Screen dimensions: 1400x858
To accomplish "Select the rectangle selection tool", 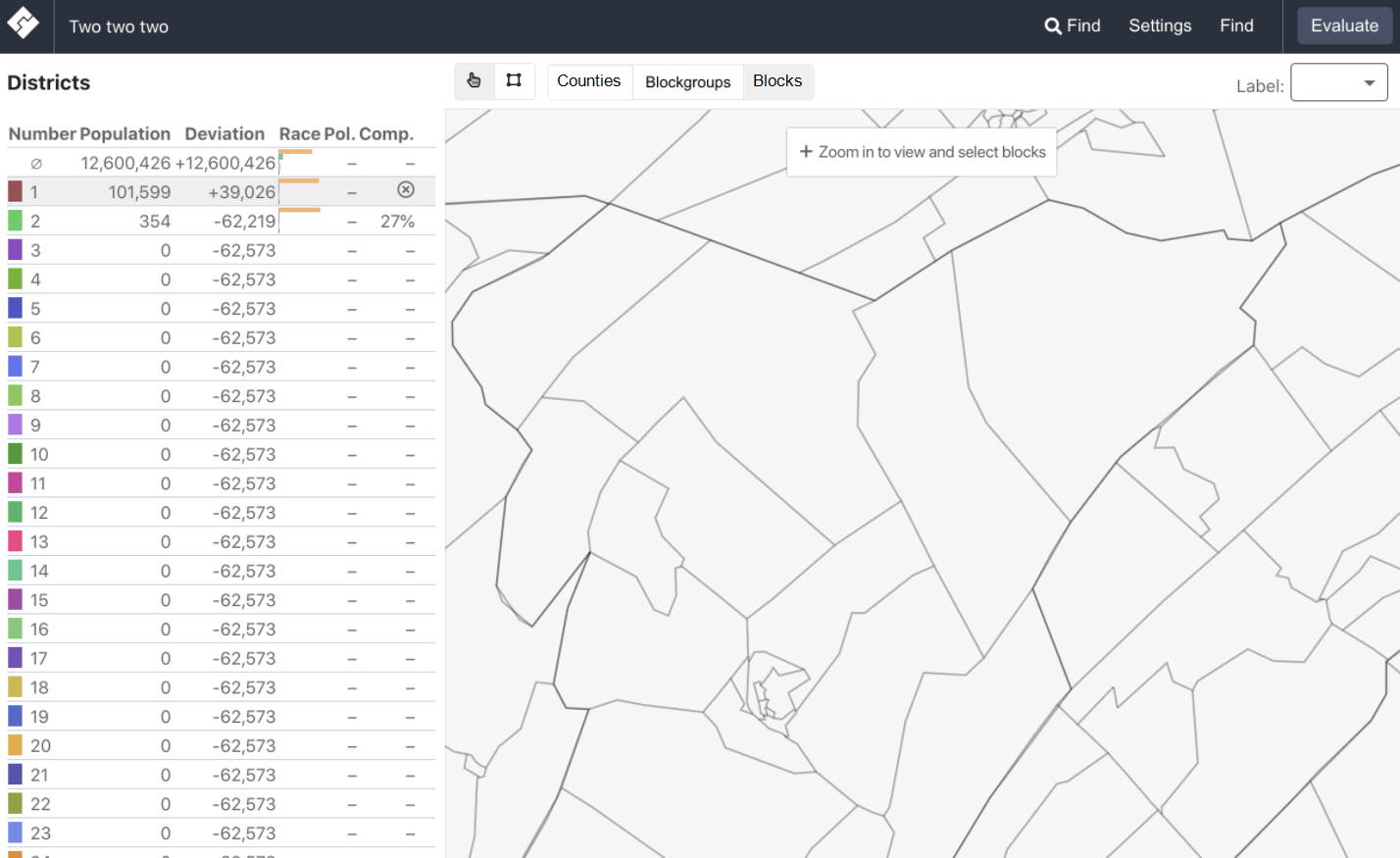I will point(514,81).
